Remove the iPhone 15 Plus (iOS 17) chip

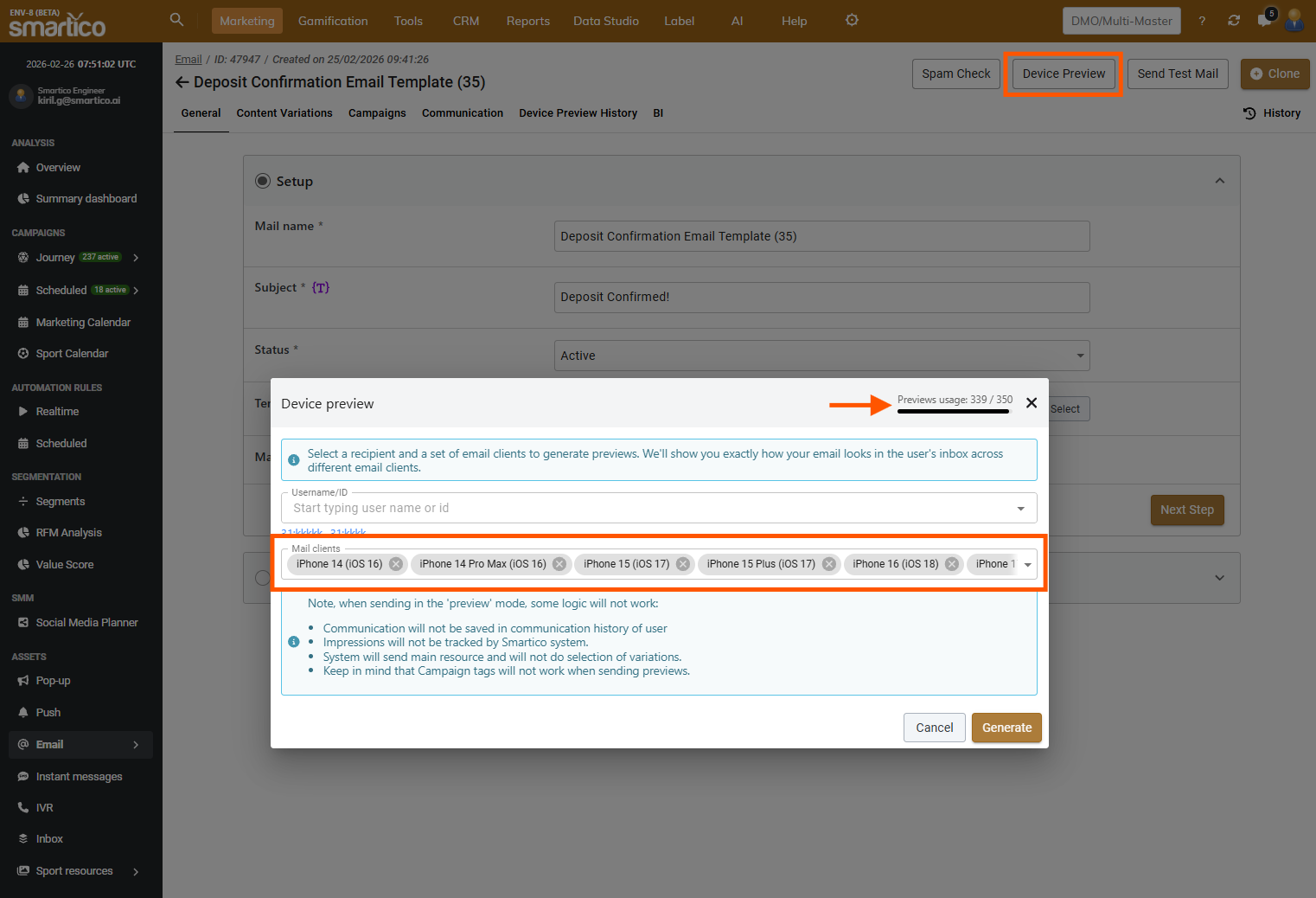click(829, 564)
